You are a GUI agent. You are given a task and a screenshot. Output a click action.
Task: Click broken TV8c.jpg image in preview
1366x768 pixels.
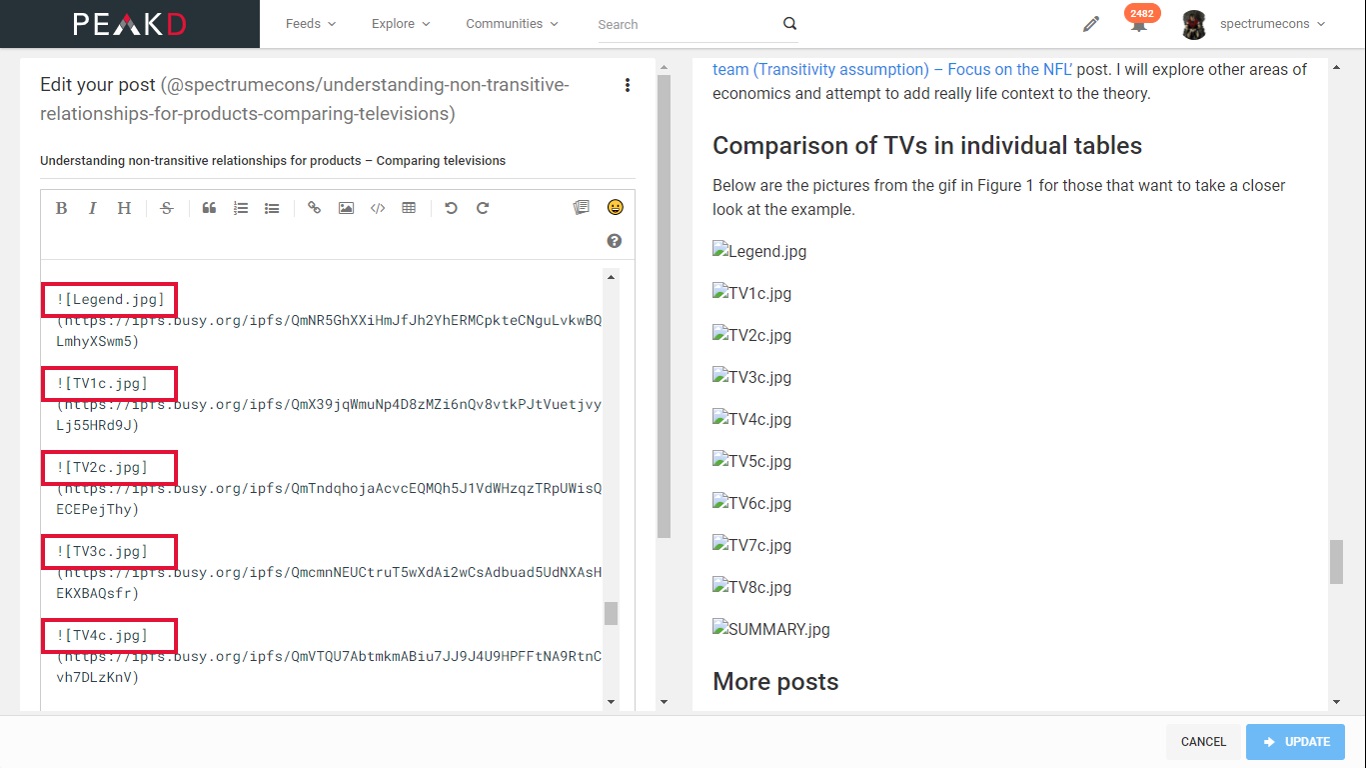tap(752, 587)
